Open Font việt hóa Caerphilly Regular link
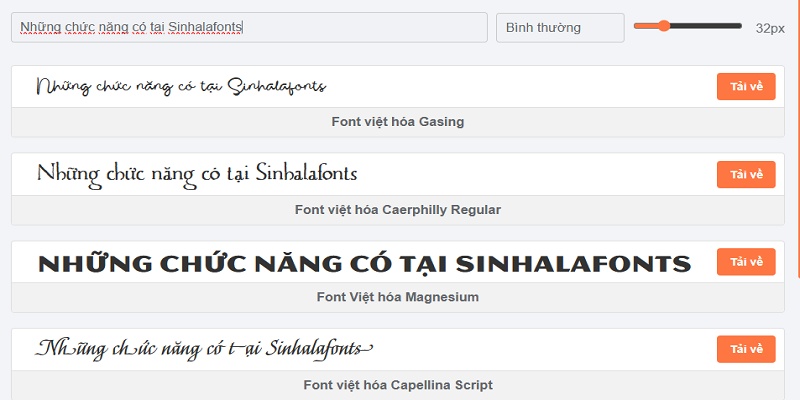 click(397, 210)
